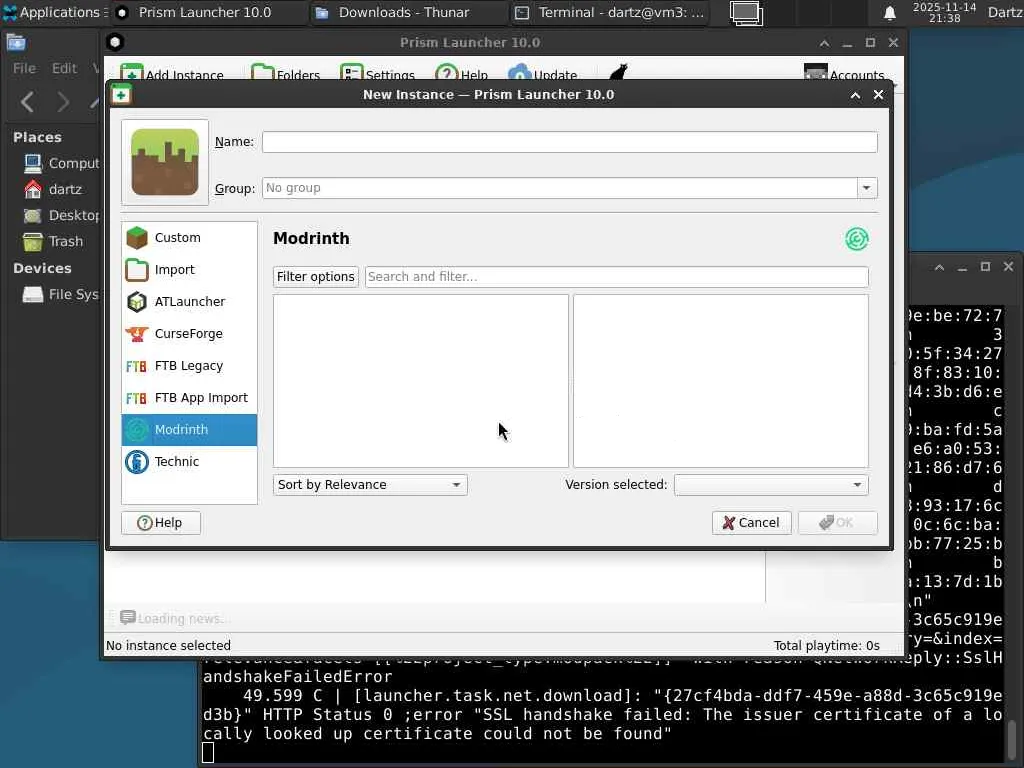
Task: Click the Thunar window icon
Action: 16,42
